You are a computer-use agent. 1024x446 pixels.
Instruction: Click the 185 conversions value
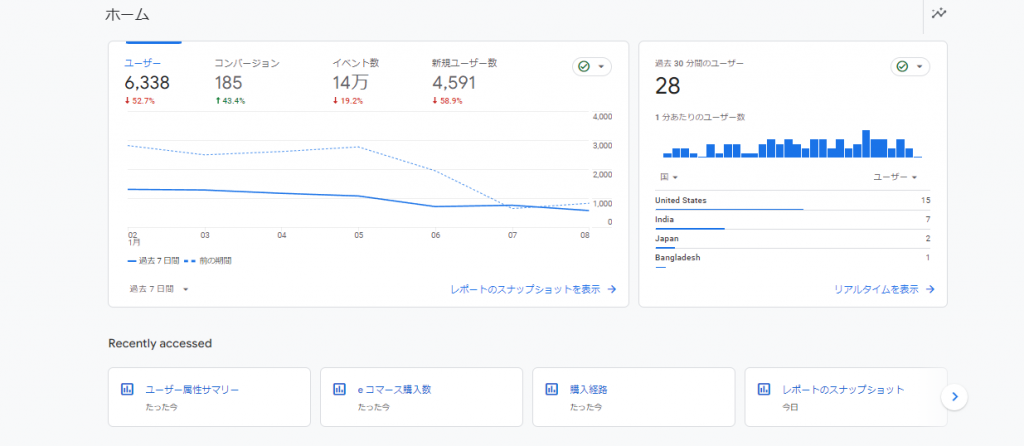click(228, 83)
